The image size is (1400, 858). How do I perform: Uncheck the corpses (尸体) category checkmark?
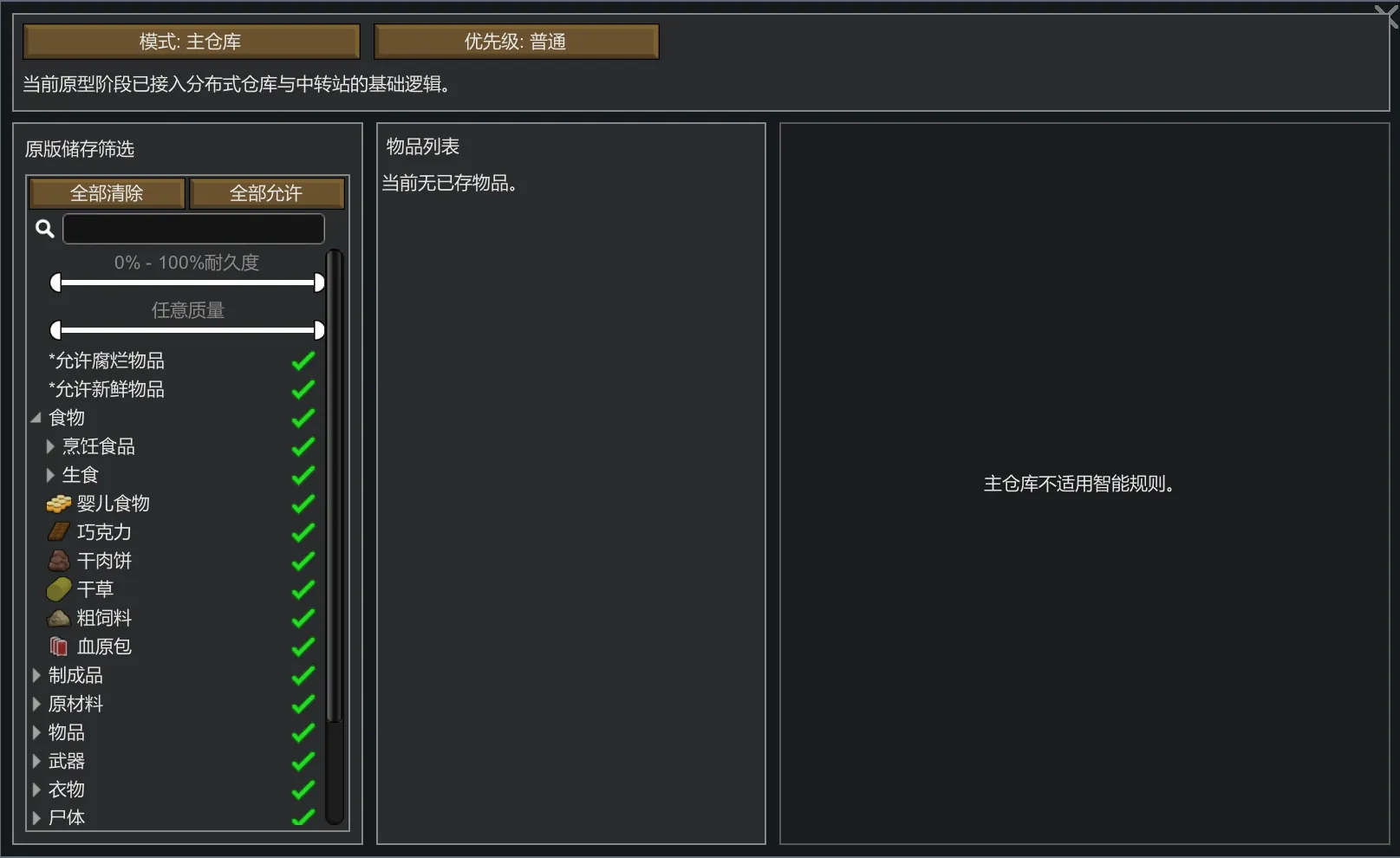tap(303, 817)
